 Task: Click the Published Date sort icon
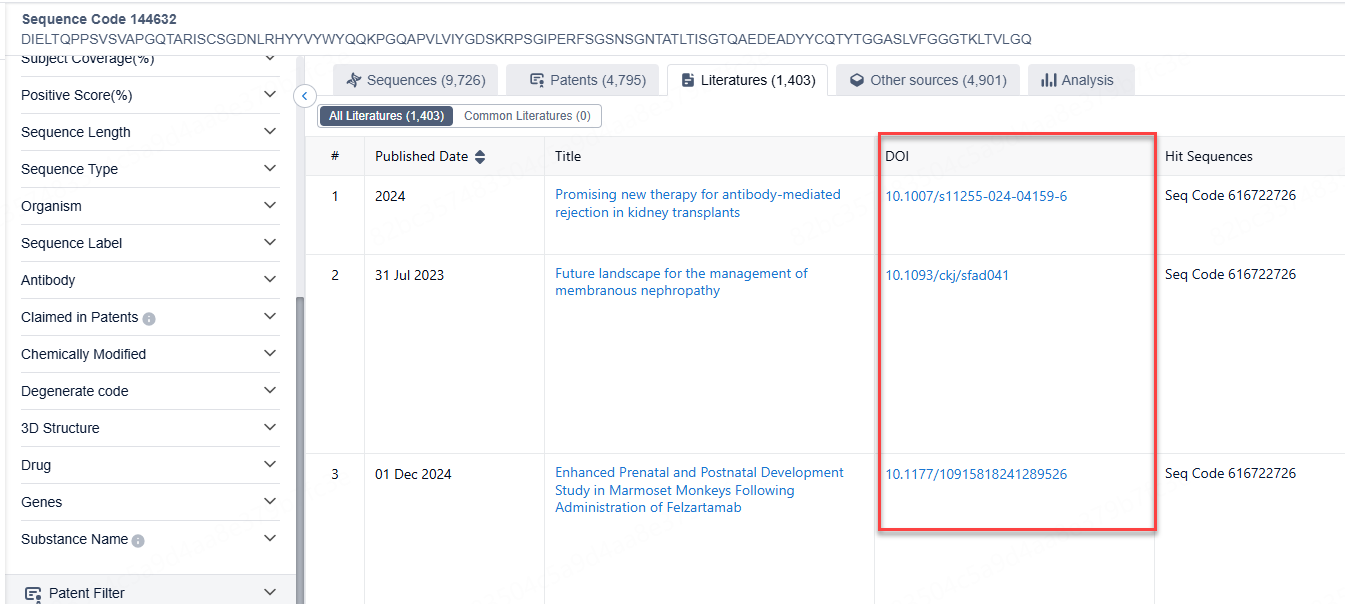point(480,157)
